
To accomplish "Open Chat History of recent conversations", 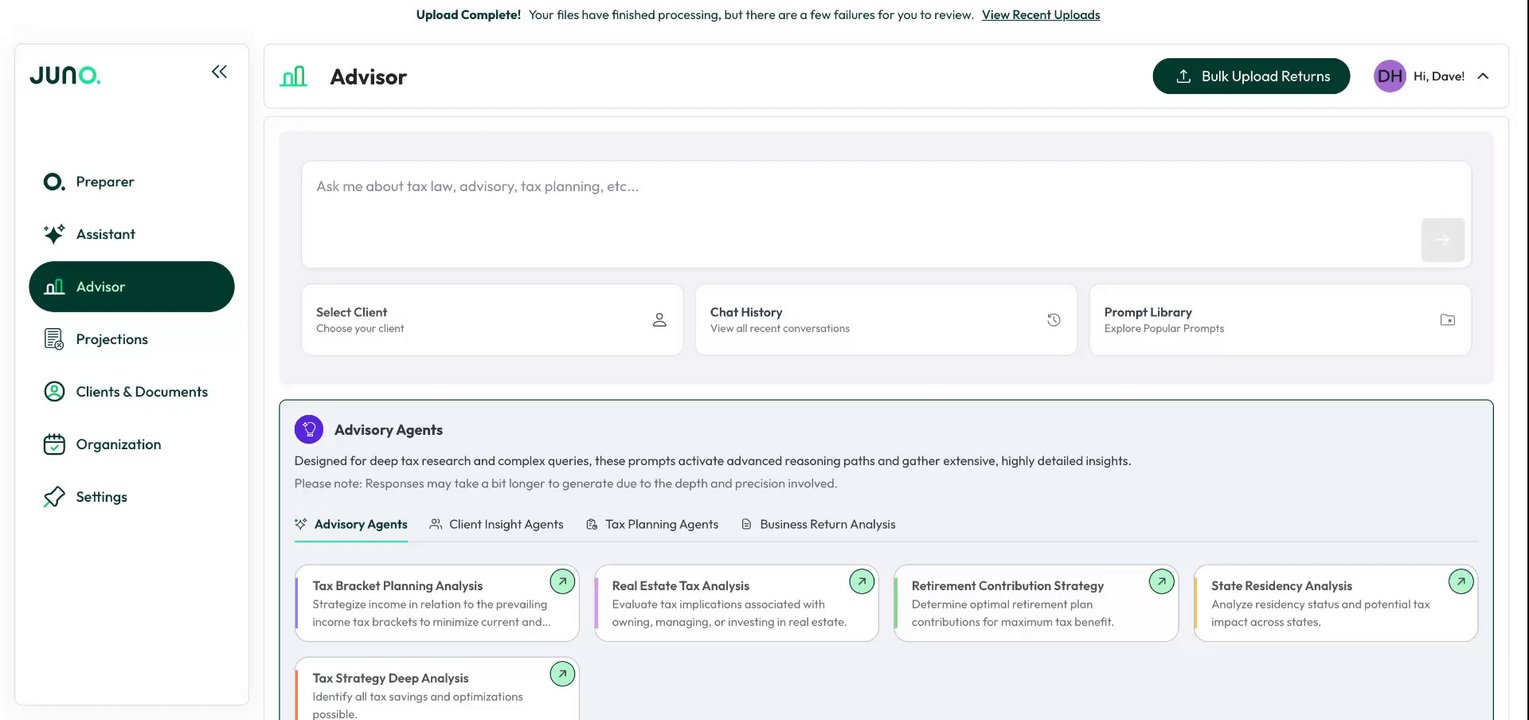I will tap(885, 320).
